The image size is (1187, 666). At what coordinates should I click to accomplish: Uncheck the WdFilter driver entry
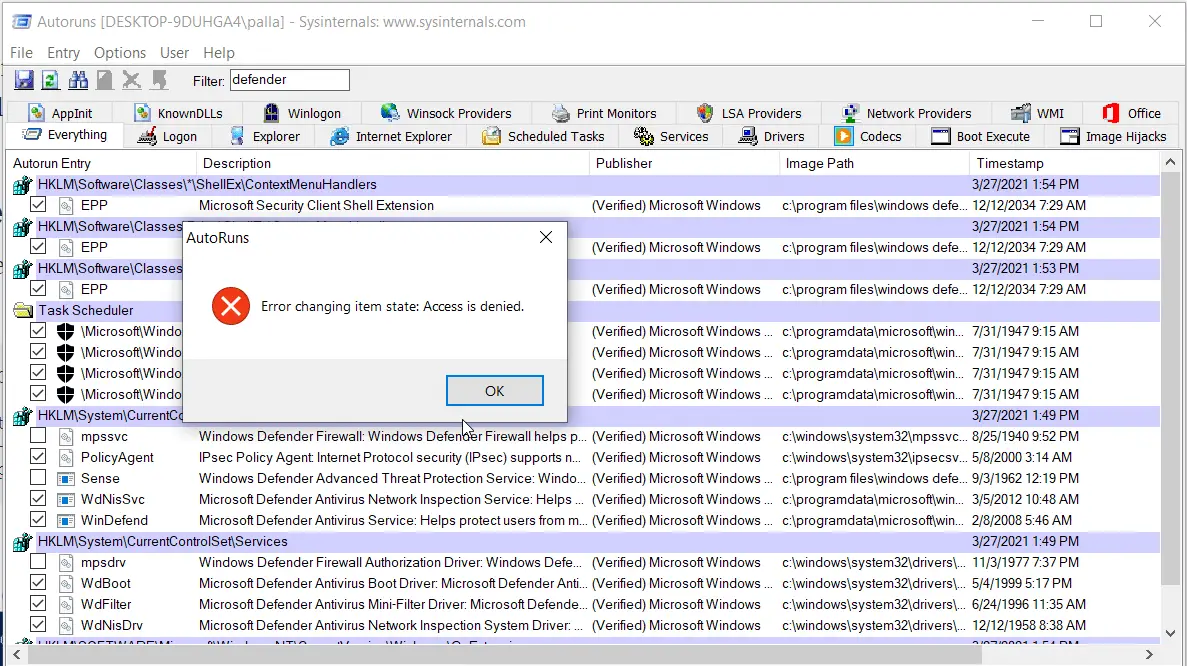click(38, 603)
